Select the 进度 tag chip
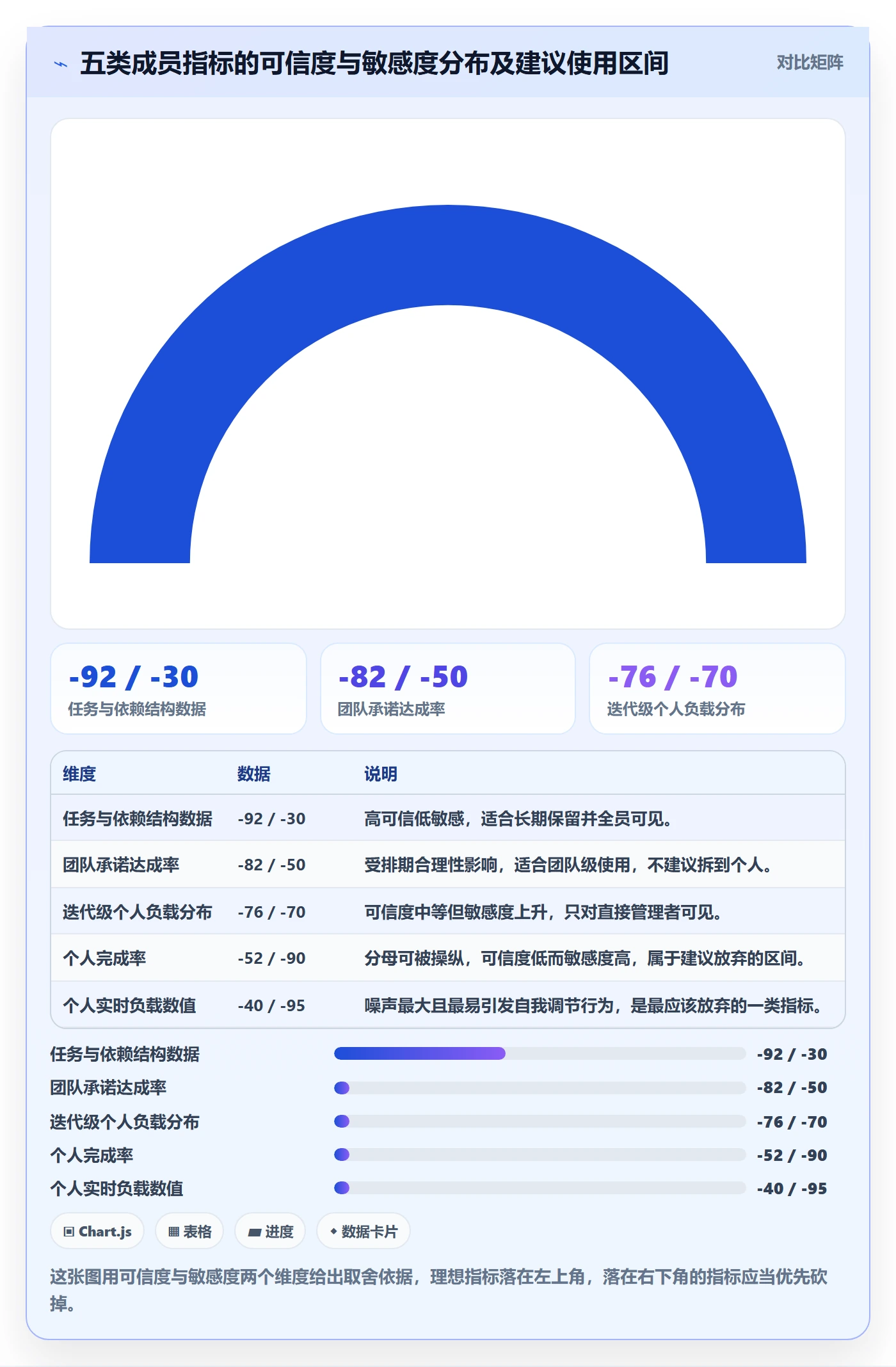The height and width of the screenshot is (1367, 896). pos(270,1231)
